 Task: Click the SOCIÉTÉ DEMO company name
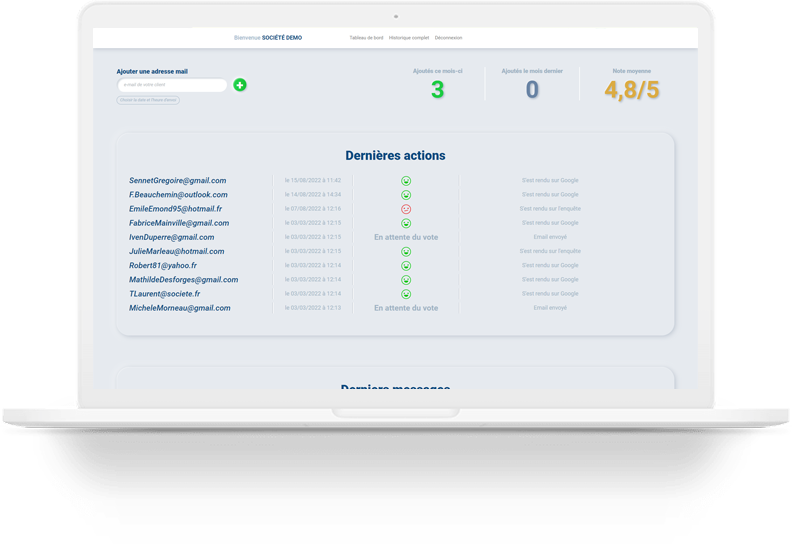point(282,38)
